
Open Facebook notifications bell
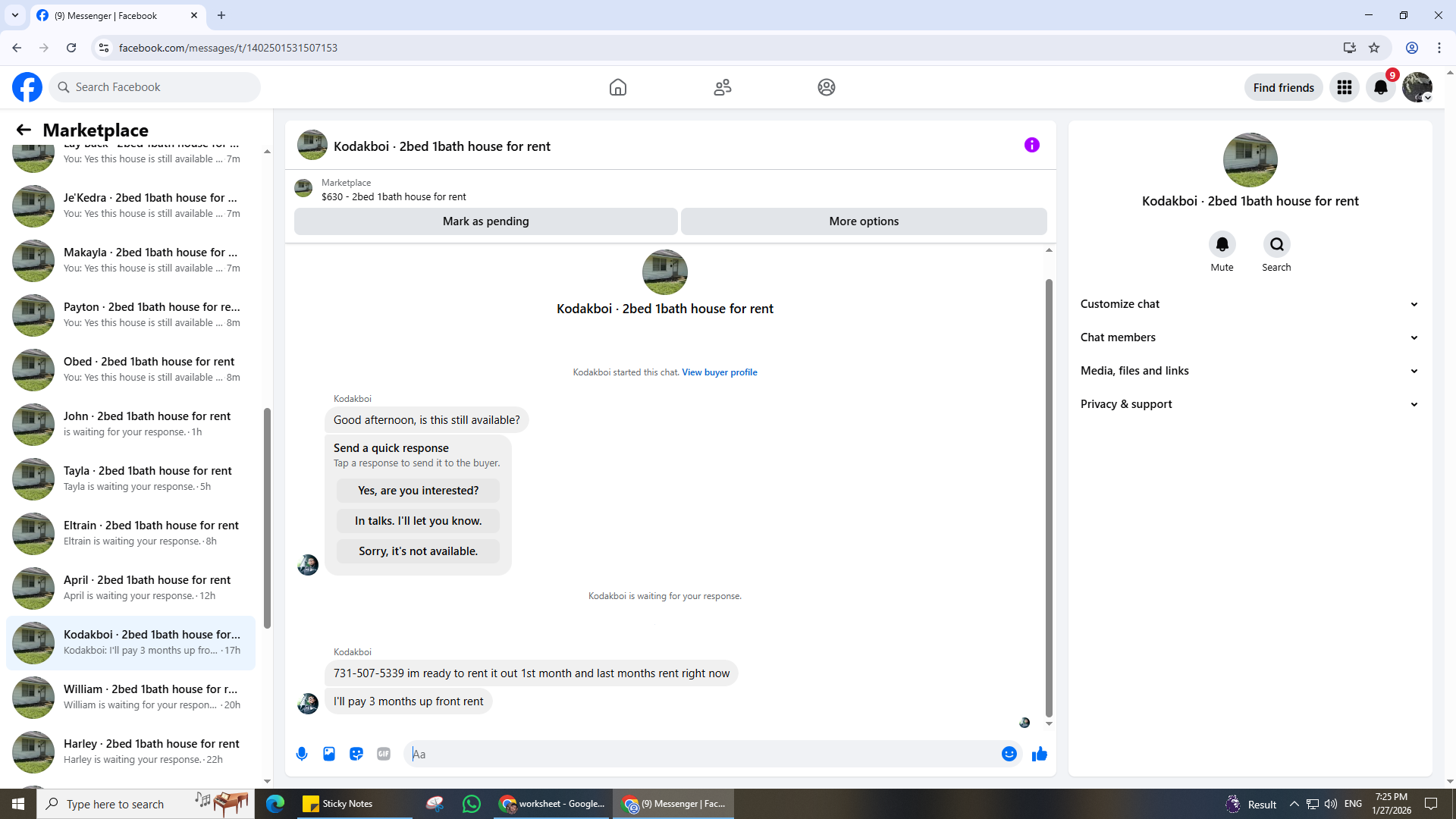pos(1381,87)
